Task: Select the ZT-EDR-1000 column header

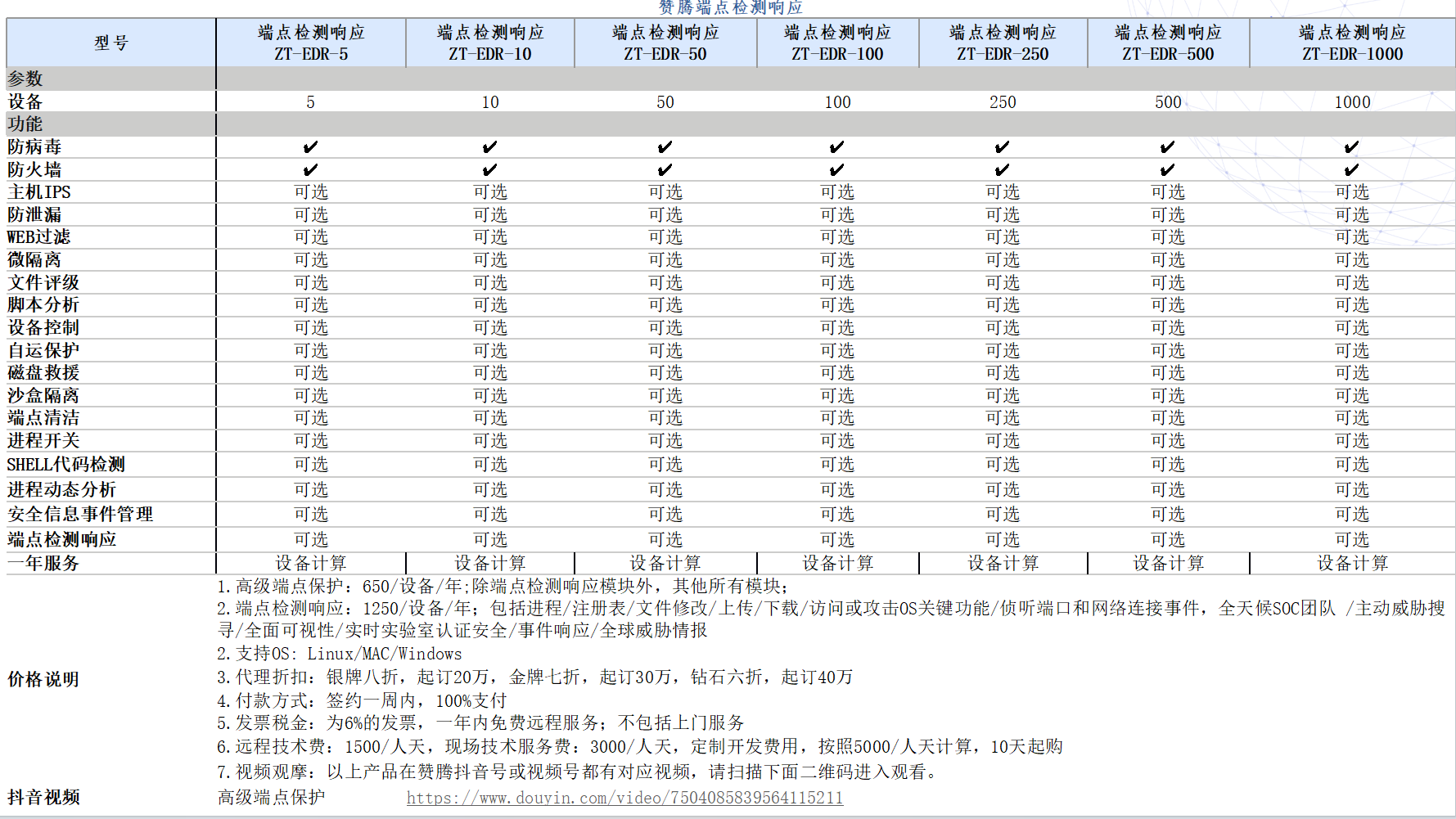Action: (x=1352, y=43)
